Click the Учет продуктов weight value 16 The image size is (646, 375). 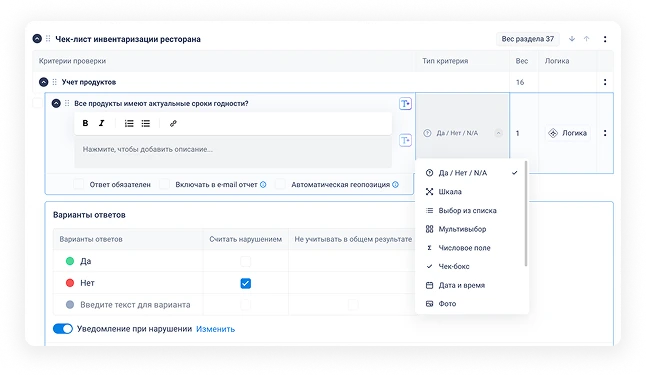pyautogui.click(x=520, y=82)
